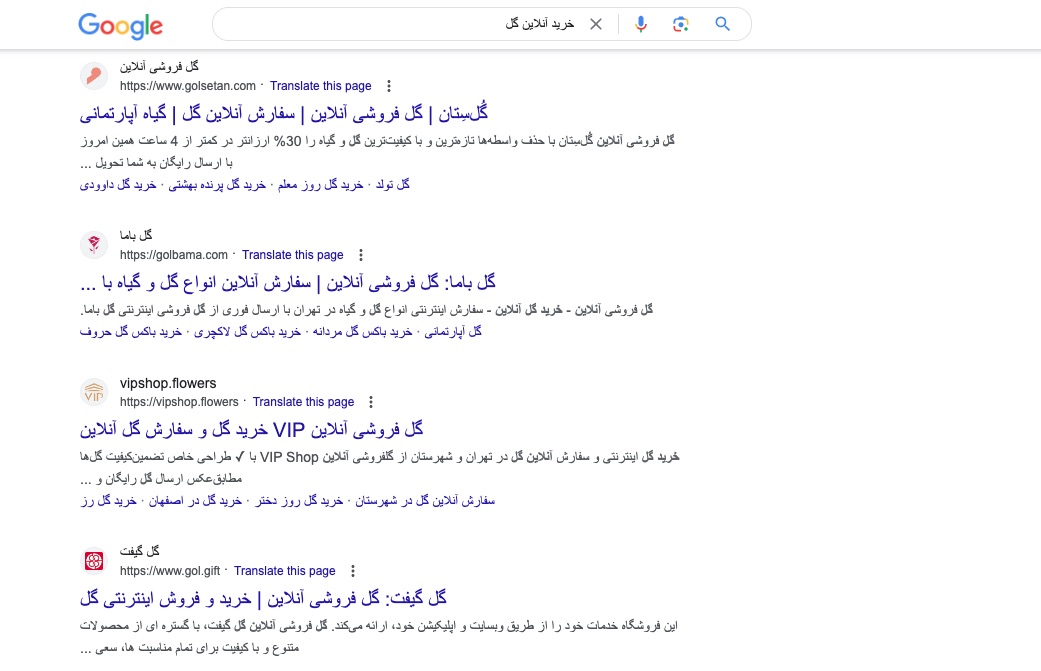The image size is (1041, 671).
Task: Click site name vipshop.flowers
Action: click(x=168, y=384)
